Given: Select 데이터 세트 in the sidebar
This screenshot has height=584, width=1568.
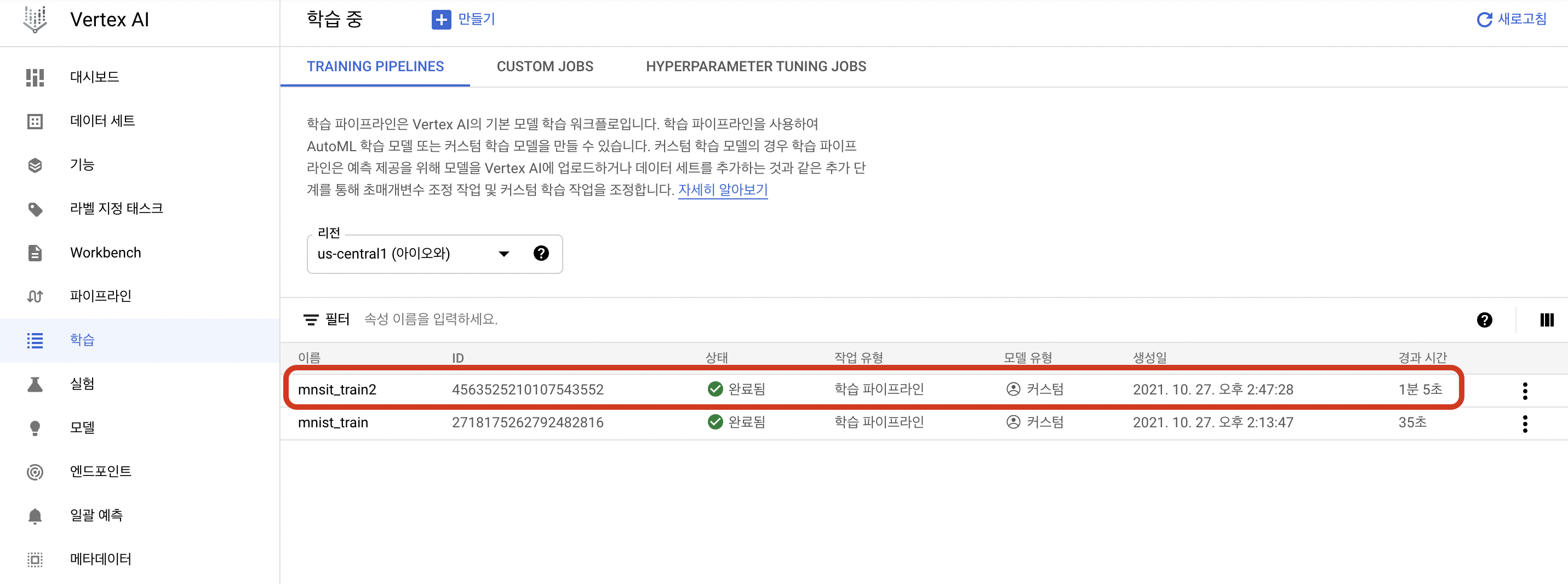Looking at the screenshot, I should pyautogui.click(x=102, y=121).
